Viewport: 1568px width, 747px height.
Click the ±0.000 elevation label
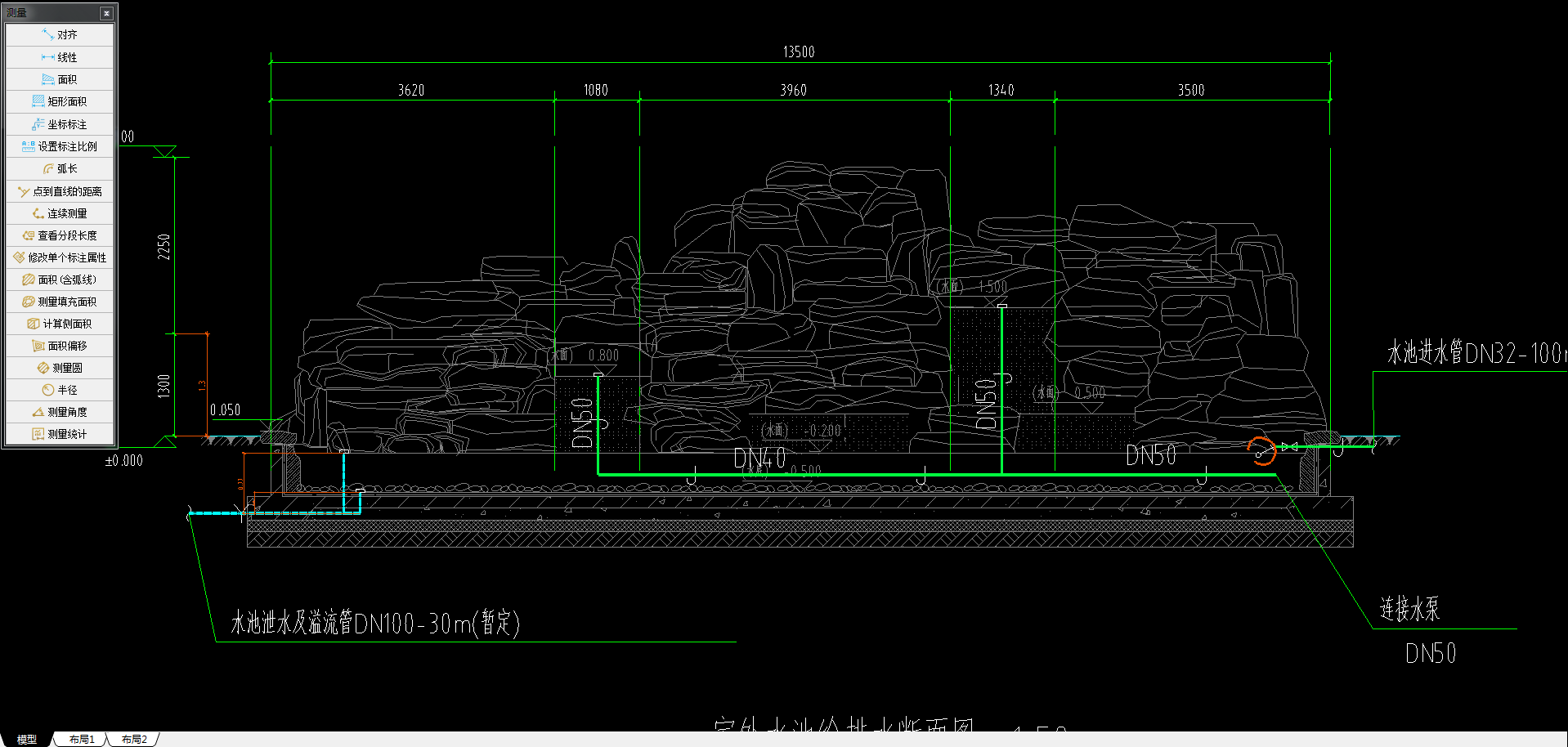(x=124, y=461)
